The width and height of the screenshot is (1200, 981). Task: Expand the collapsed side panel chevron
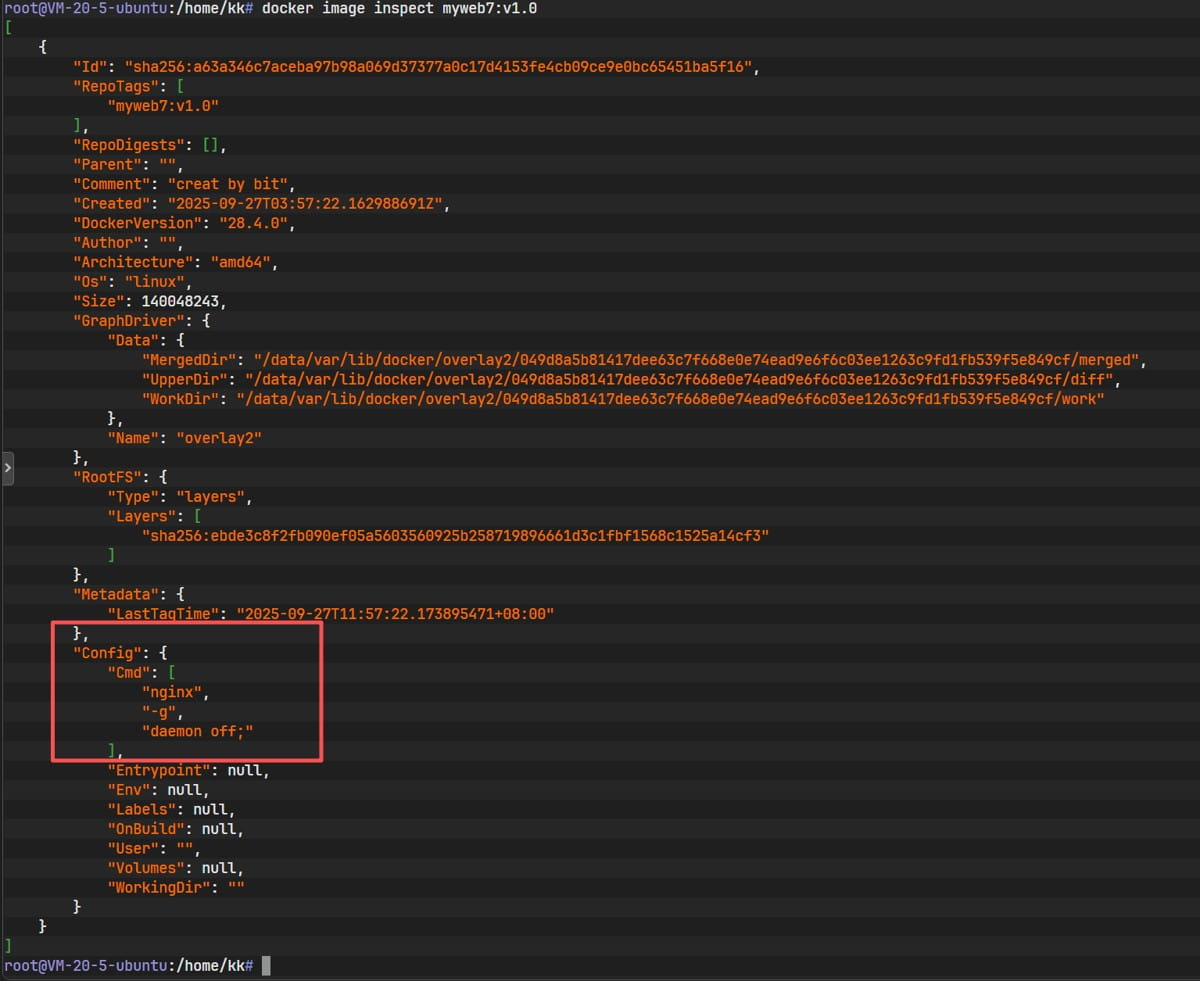[x=8, y=467]
